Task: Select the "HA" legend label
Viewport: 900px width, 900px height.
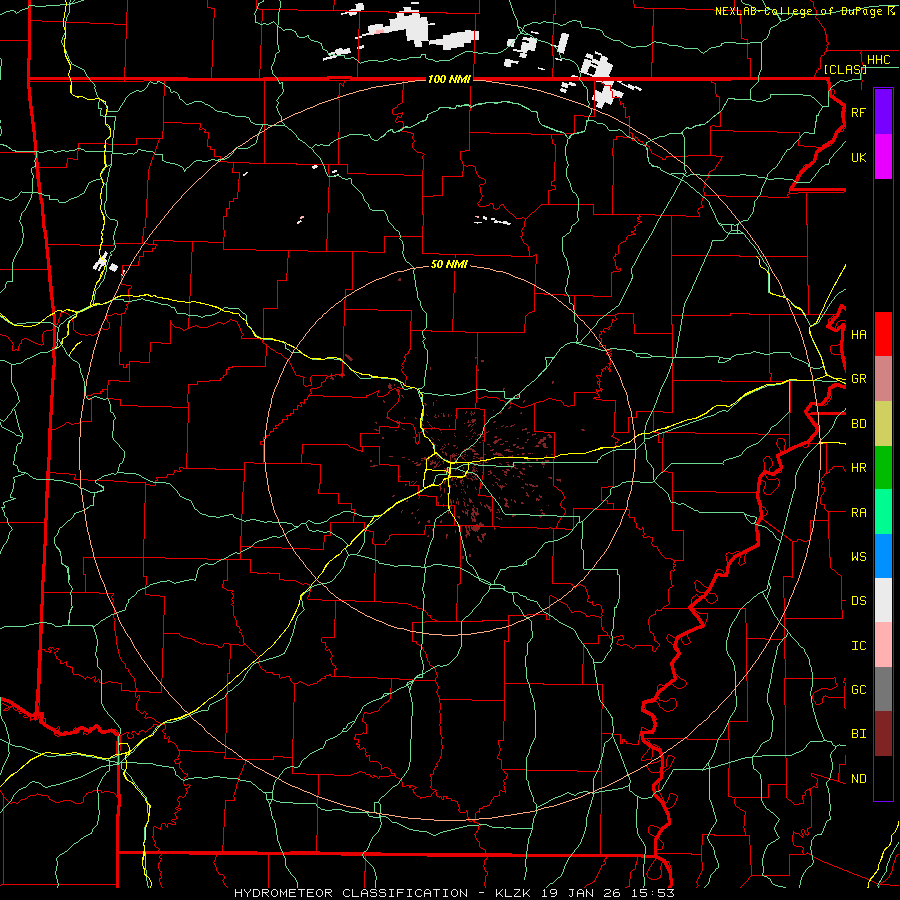Action: click(859, 334)
